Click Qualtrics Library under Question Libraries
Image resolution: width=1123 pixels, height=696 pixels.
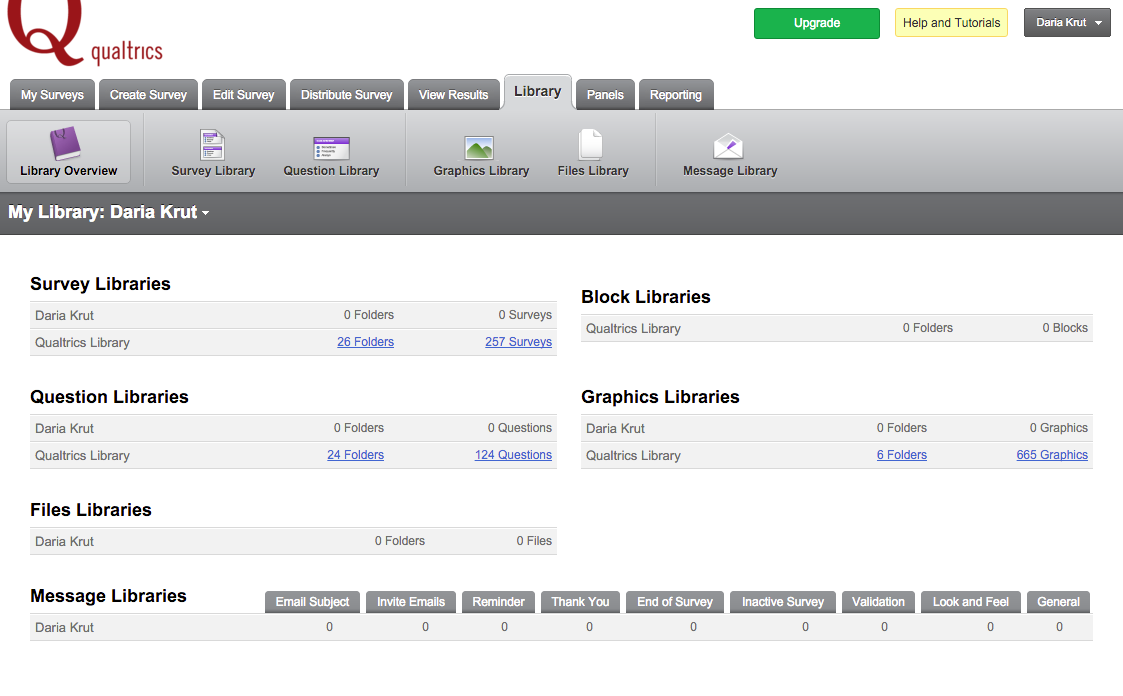pos(82,455)
